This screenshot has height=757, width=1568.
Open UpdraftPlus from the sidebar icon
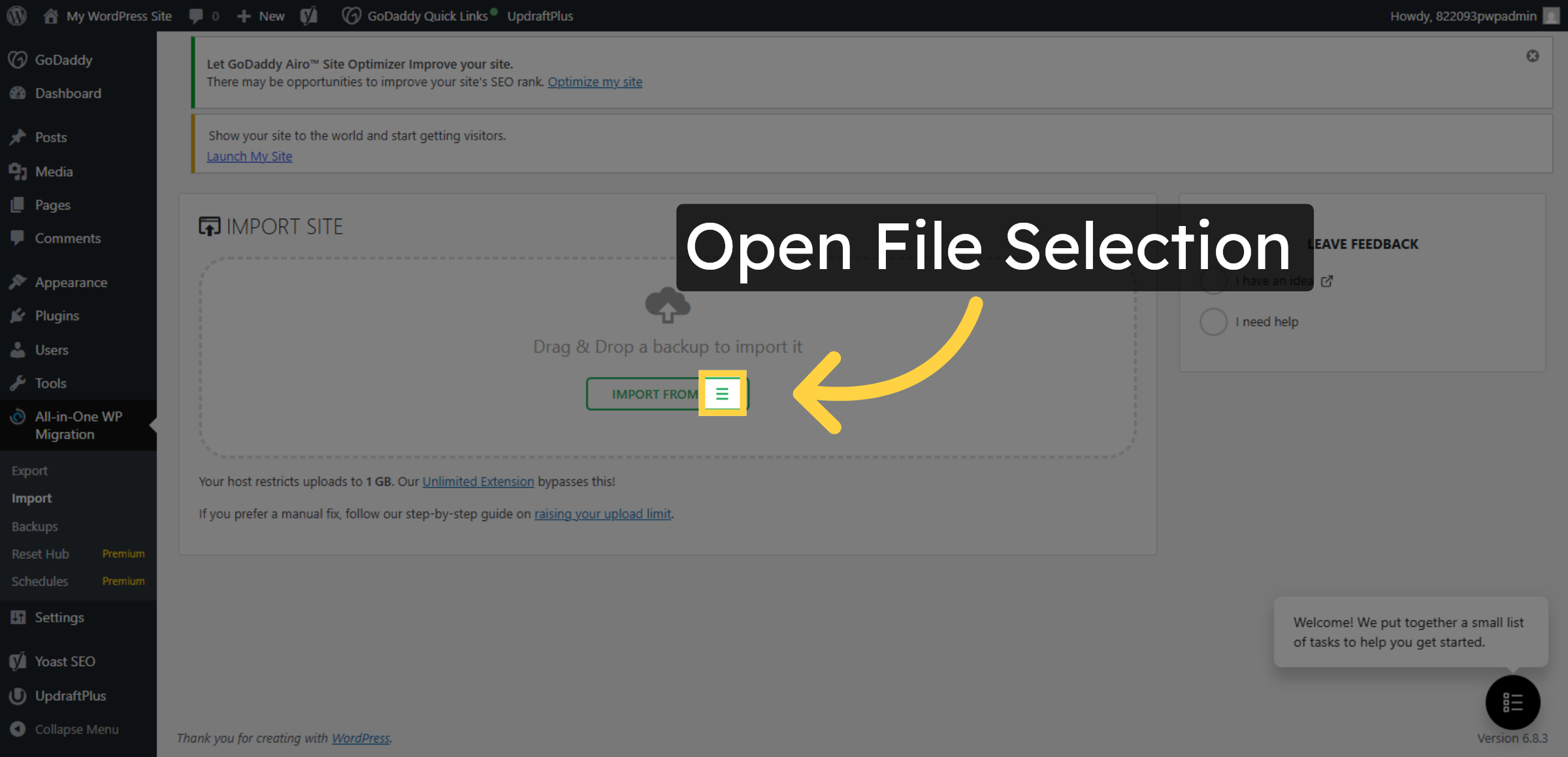[x=18, y=696]
